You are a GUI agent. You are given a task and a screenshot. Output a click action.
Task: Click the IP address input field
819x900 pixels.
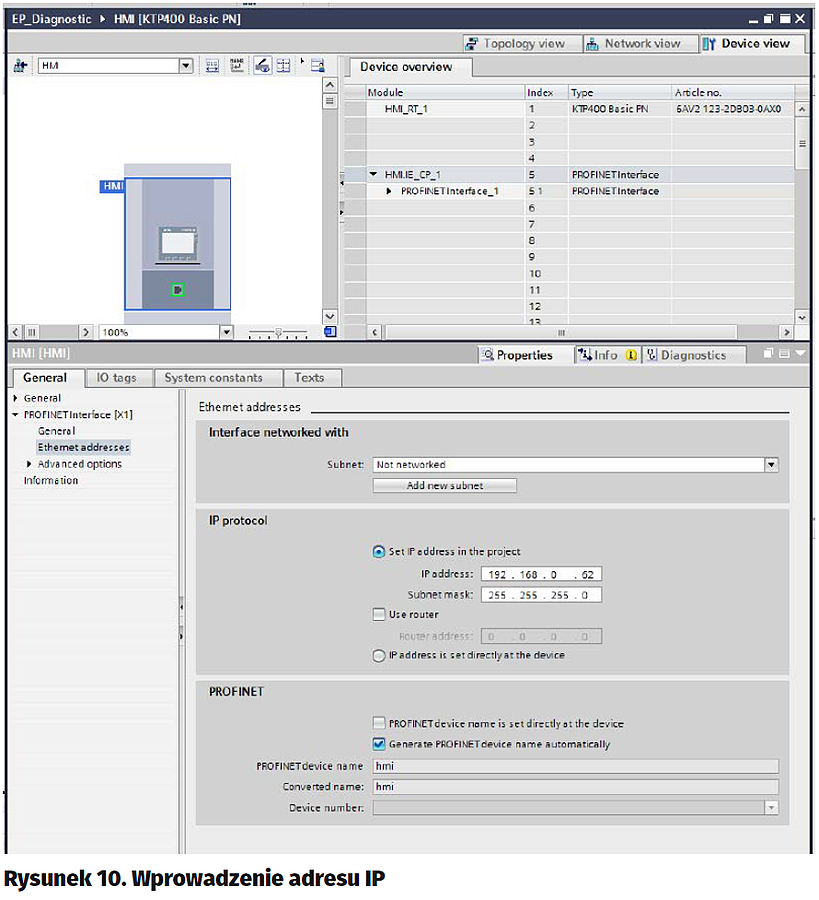[541, 575]
